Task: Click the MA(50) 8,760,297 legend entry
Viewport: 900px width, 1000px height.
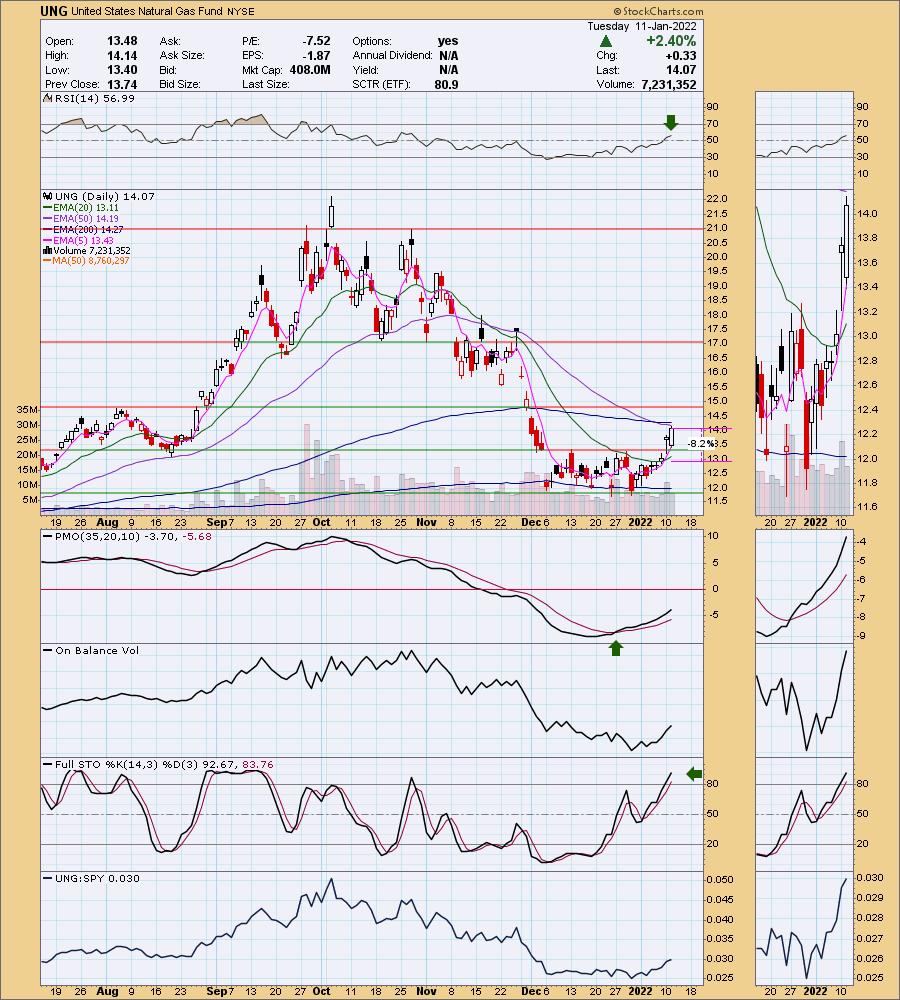Action: [86, 261]
